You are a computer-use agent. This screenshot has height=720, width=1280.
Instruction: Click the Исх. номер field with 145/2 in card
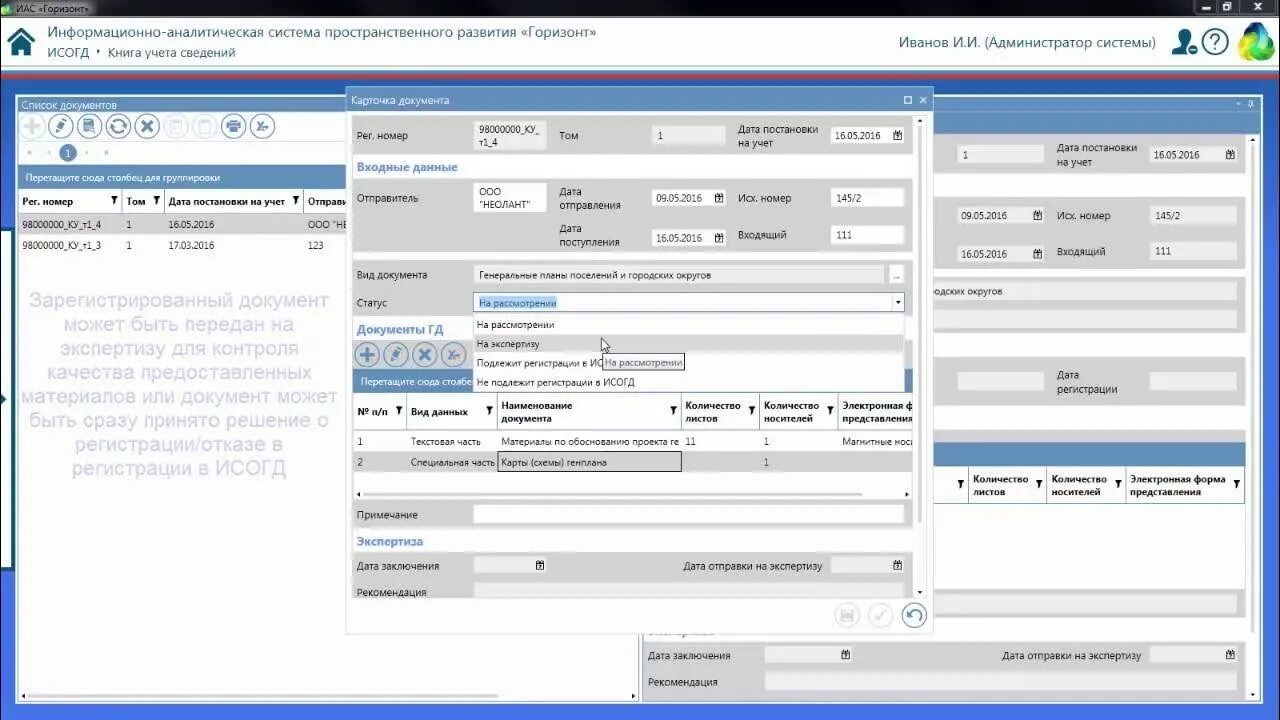coord(867,198)
